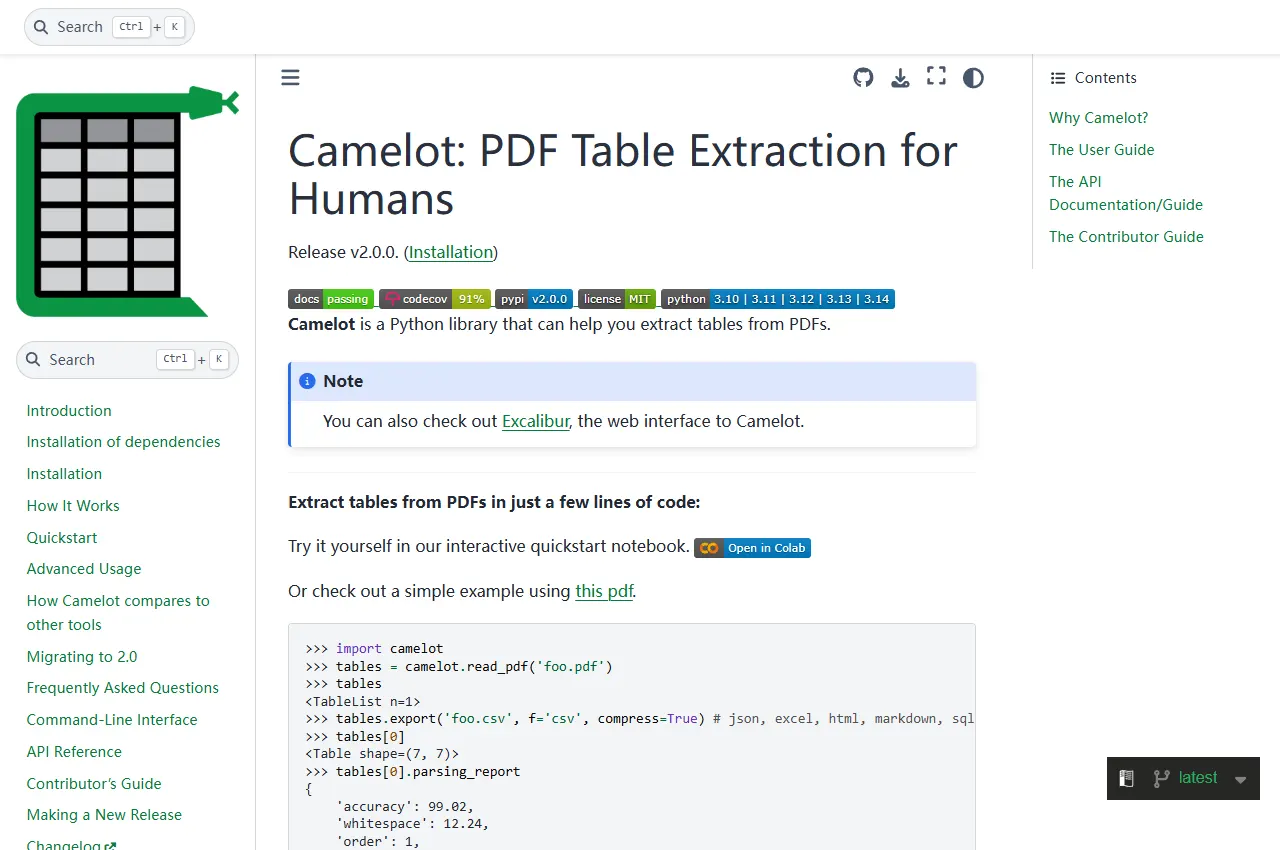Open Migrating to 2.0 page

pyautogui.click(x=82, y=657)
